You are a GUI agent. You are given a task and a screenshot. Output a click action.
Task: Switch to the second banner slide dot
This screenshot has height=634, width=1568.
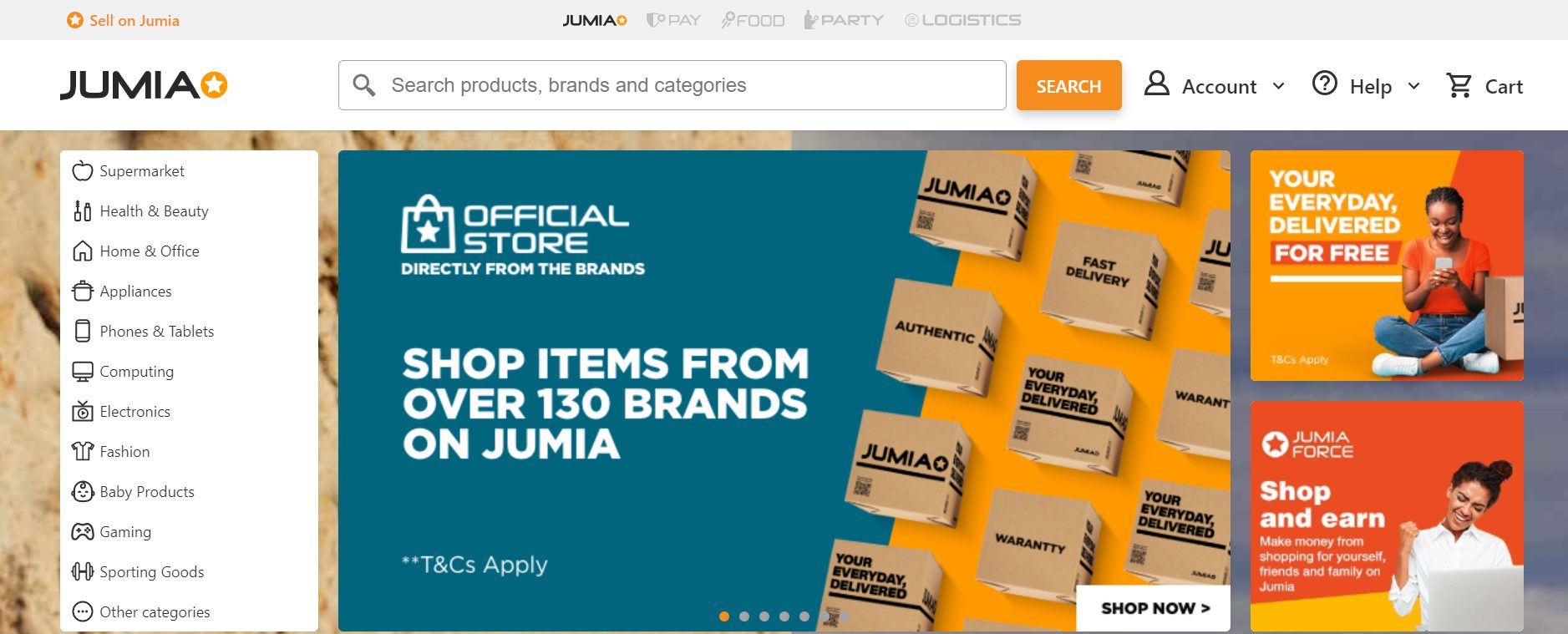(744, 616)
